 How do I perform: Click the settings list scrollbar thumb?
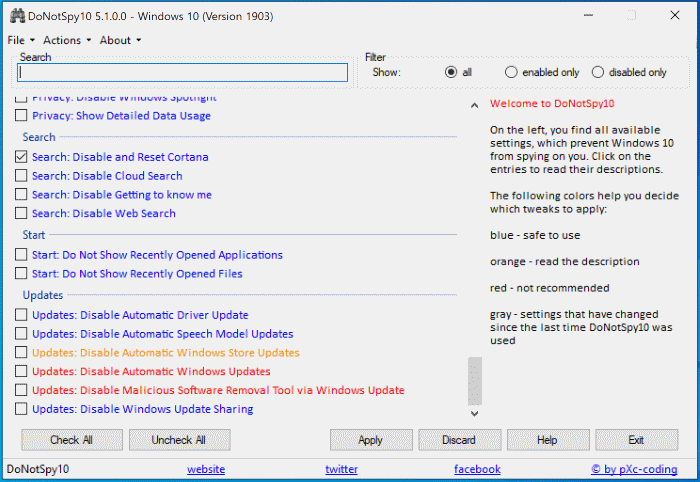(x=475, y=381)
